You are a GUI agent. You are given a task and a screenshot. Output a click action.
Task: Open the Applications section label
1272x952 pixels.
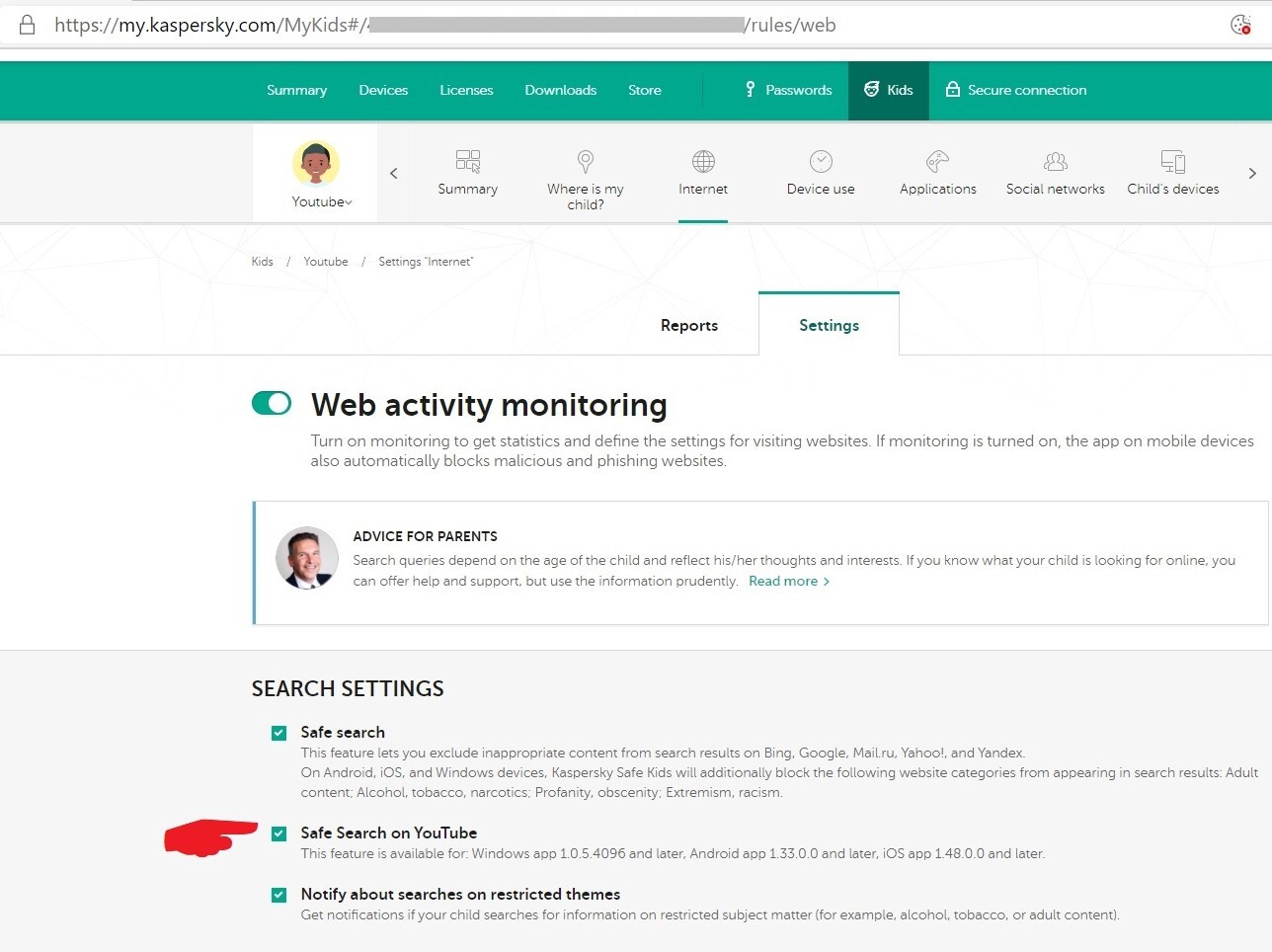[x=938, y=189]
